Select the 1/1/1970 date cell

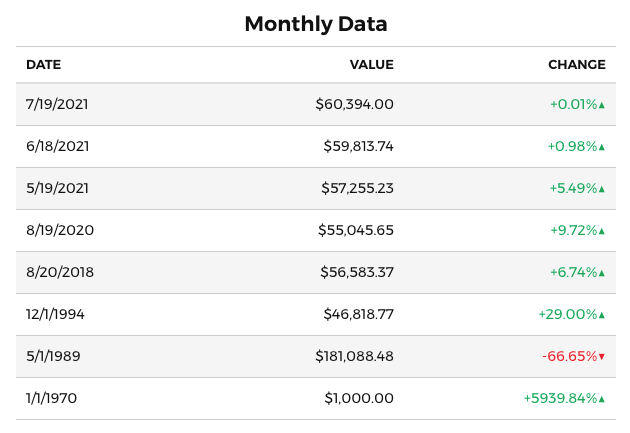tap(51, 398)
